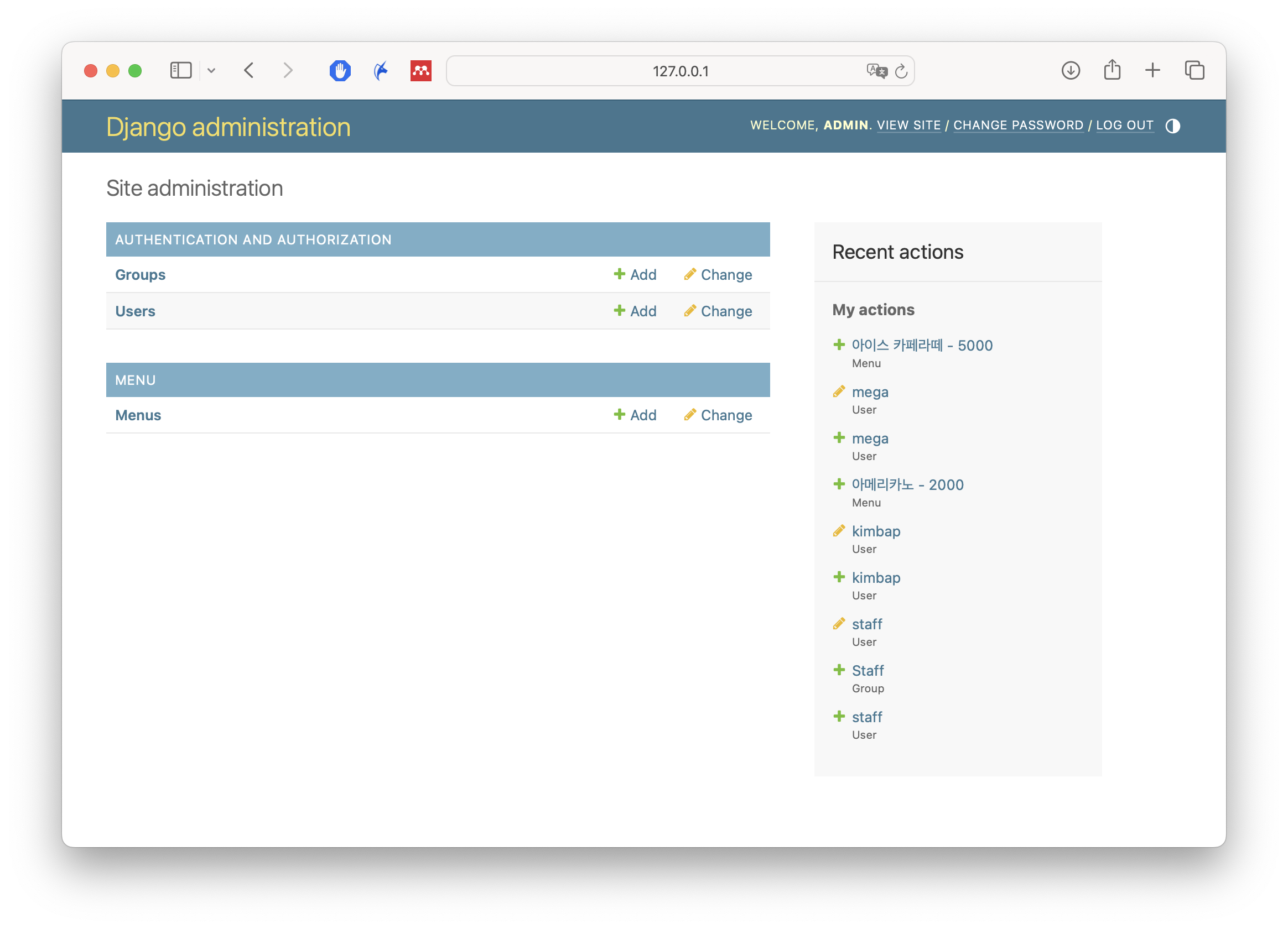Image resolution: width=1288 pixels, height=929 pixels.
Task: Open a new tab with plus icon
Action: (1152, 70)
